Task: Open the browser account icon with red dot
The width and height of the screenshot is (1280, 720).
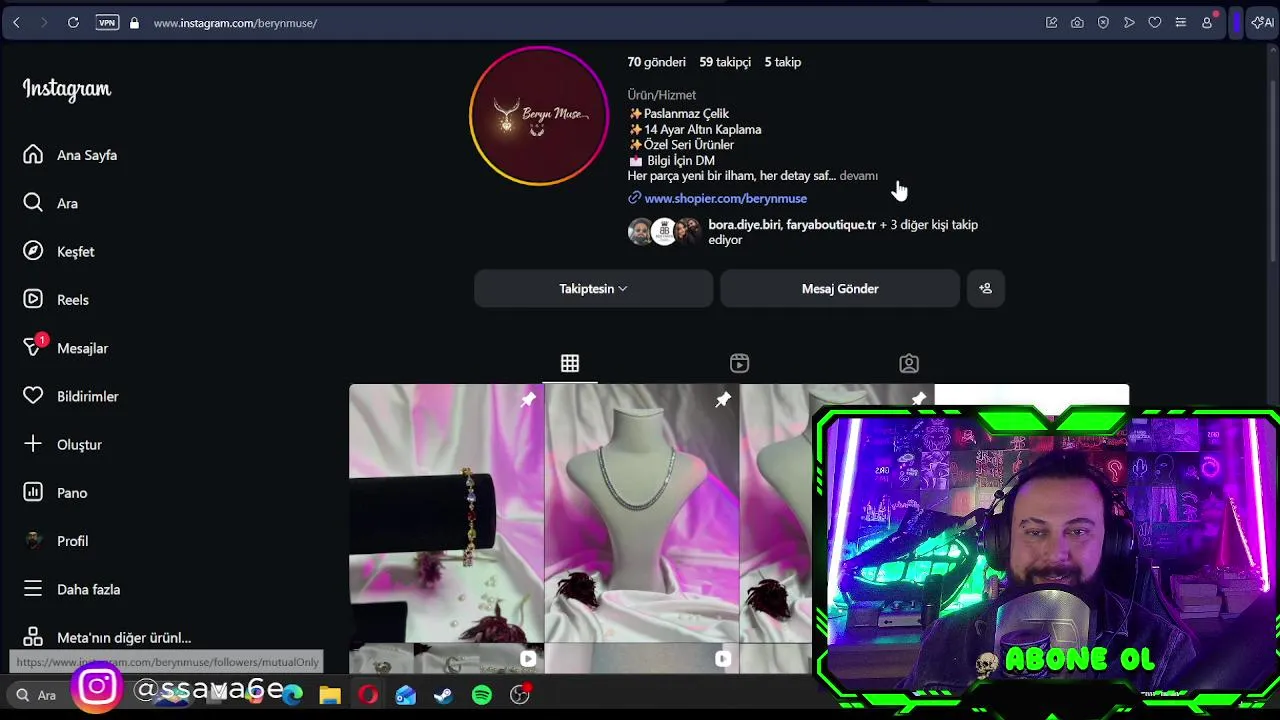Action: pos(1207,22)
